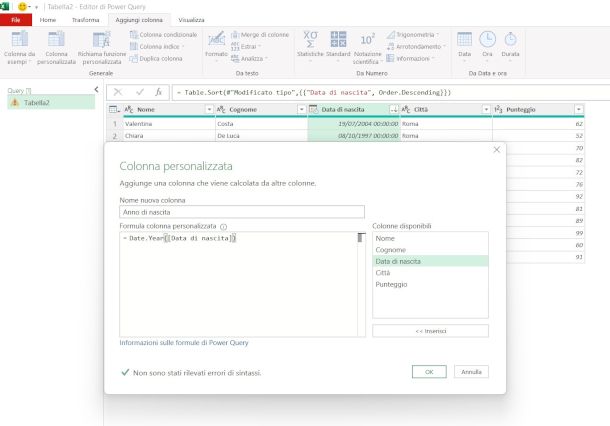This screenshot has width=610, height=426.
Task: Switch to the Home tab
Action: click(x=48, y=20)
